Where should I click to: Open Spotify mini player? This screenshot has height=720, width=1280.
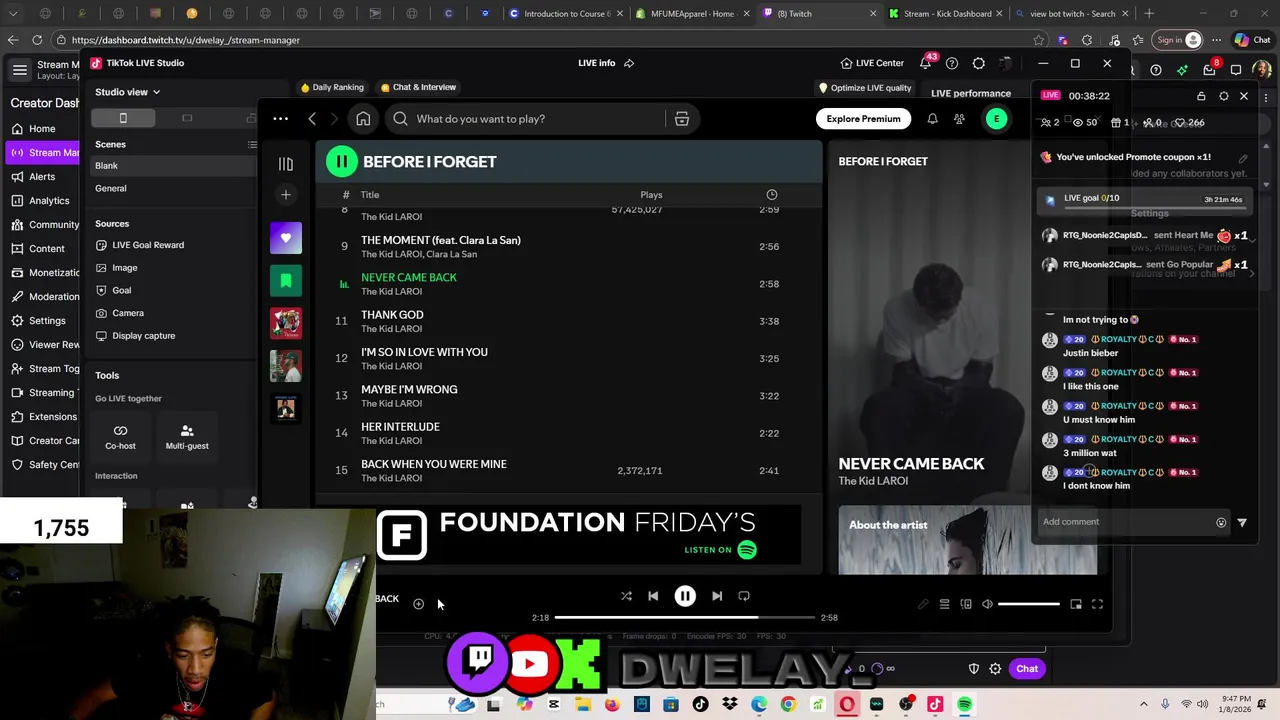pyautogui.click(x=1076, y=604)
